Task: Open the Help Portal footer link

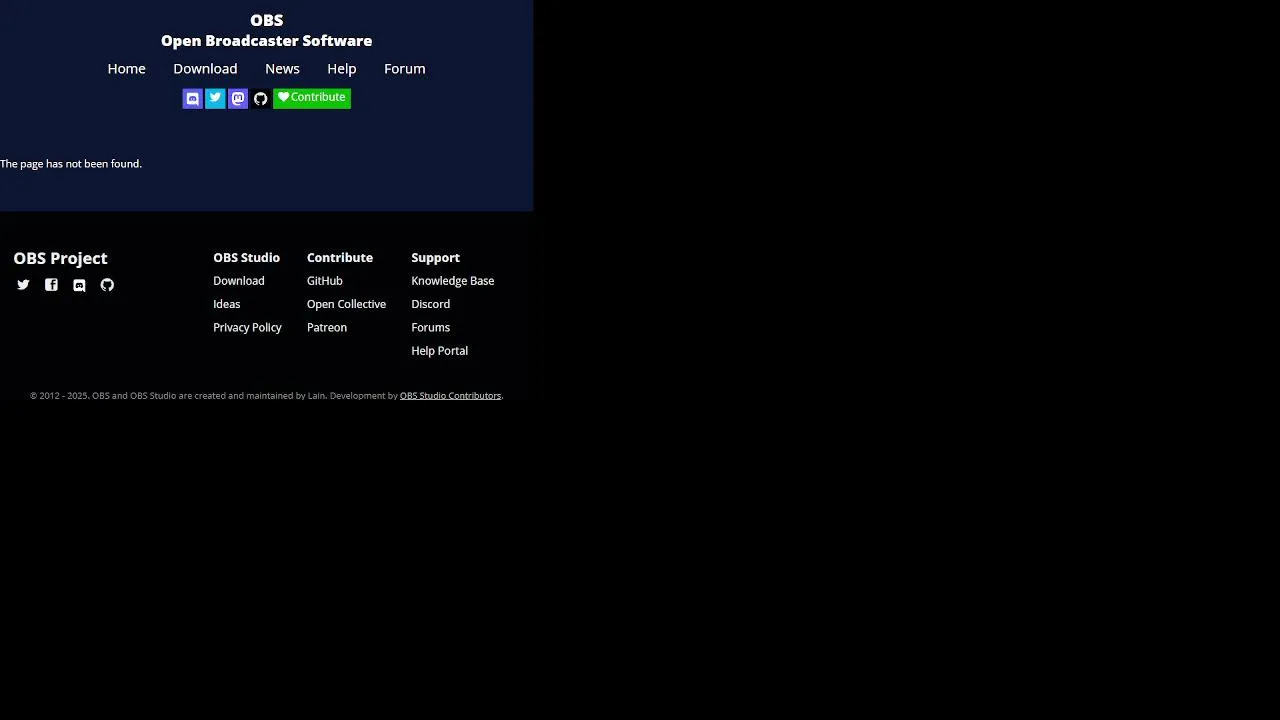Action: 440,351
